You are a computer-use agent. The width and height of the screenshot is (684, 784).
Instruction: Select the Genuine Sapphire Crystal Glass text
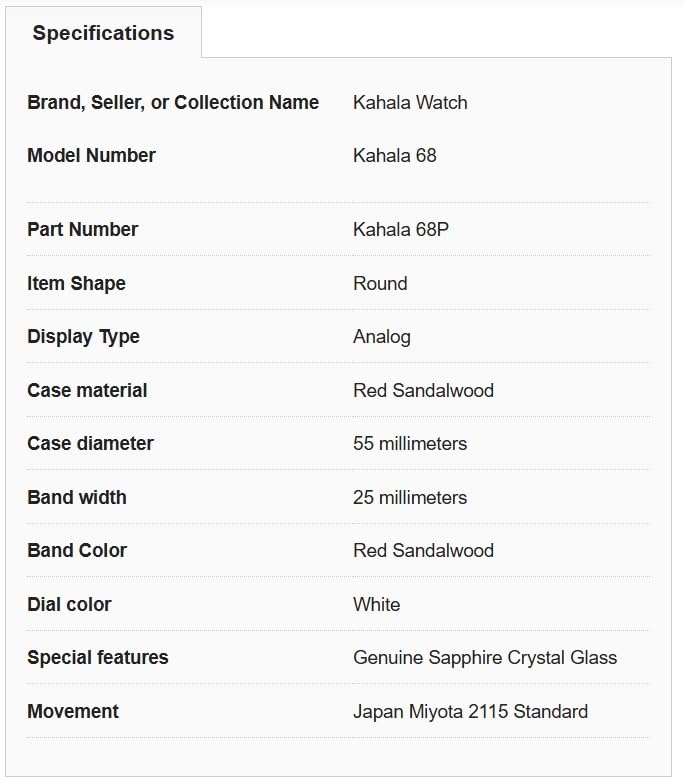(x=485, y=657)
